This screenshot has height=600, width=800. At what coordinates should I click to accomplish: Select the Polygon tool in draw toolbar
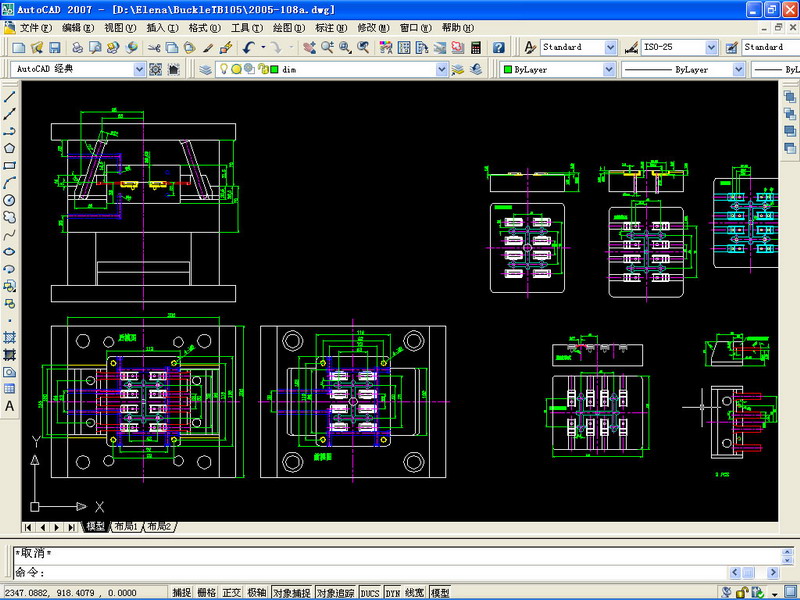click(x=9, y=148)
